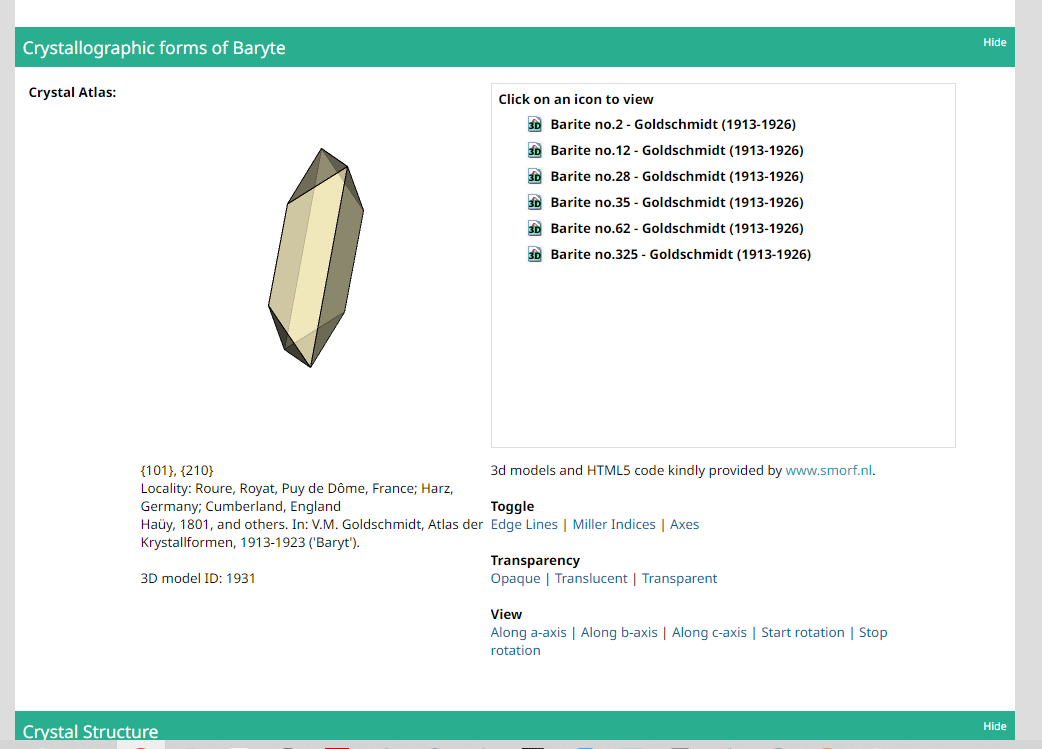The height and width of the screenshot is (749, 1042).
Task: Toggle the Axes display
Action: pyautogui.click(x=684, y=524)
